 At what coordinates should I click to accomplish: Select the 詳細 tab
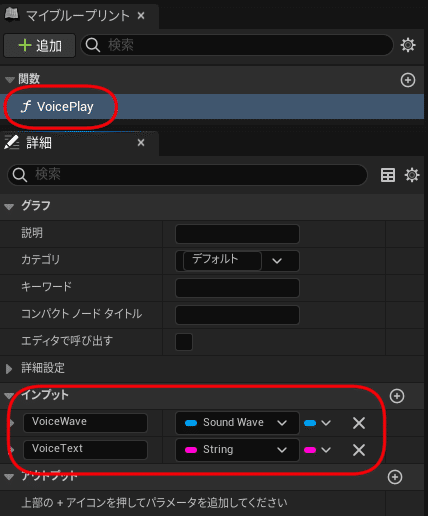78,143
